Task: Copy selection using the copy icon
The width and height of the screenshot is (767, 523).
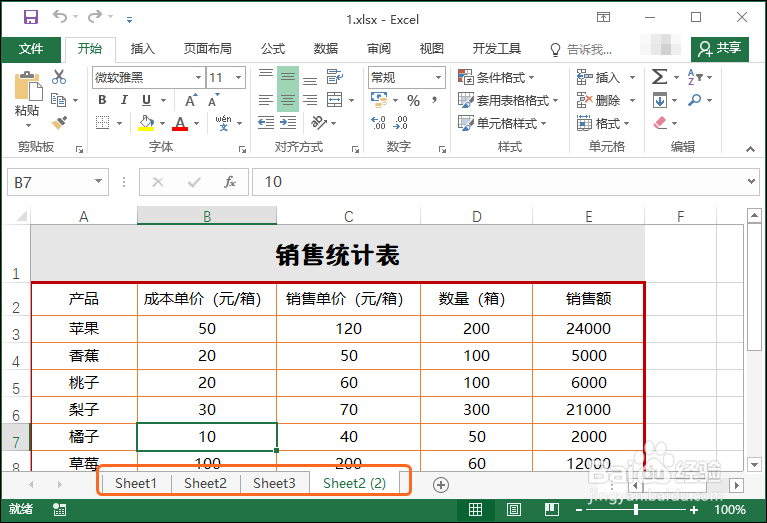Action: [x=59, y=100]
